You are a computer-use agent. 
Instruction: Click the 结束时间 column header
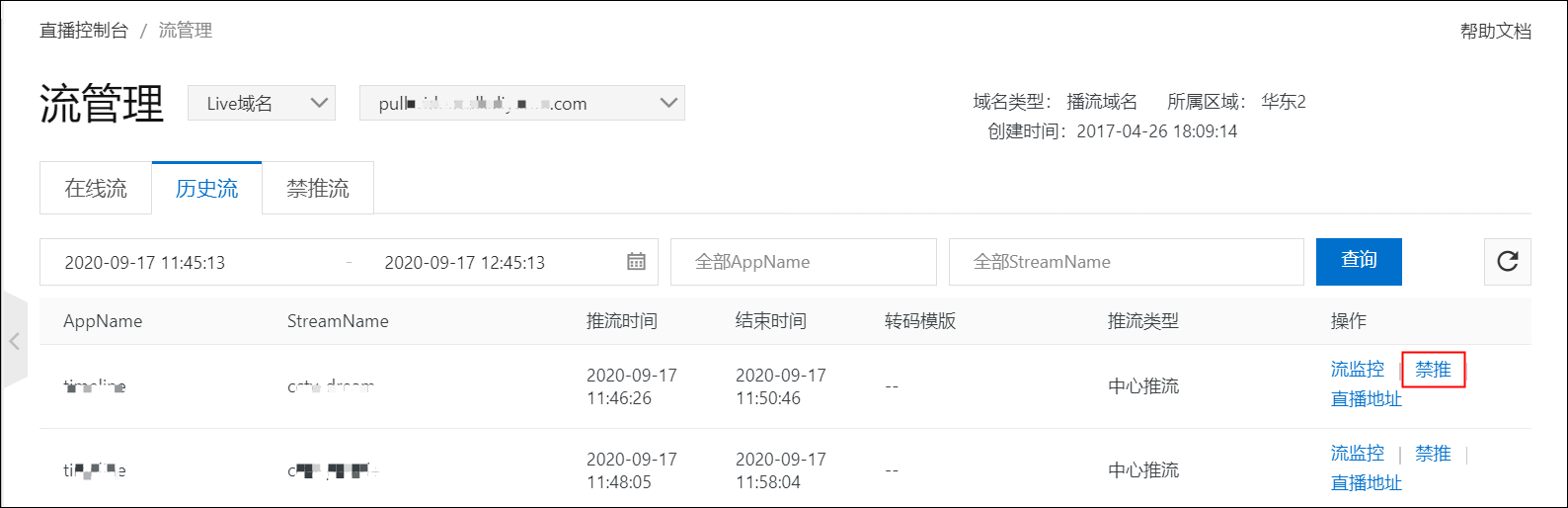point(771,321)
